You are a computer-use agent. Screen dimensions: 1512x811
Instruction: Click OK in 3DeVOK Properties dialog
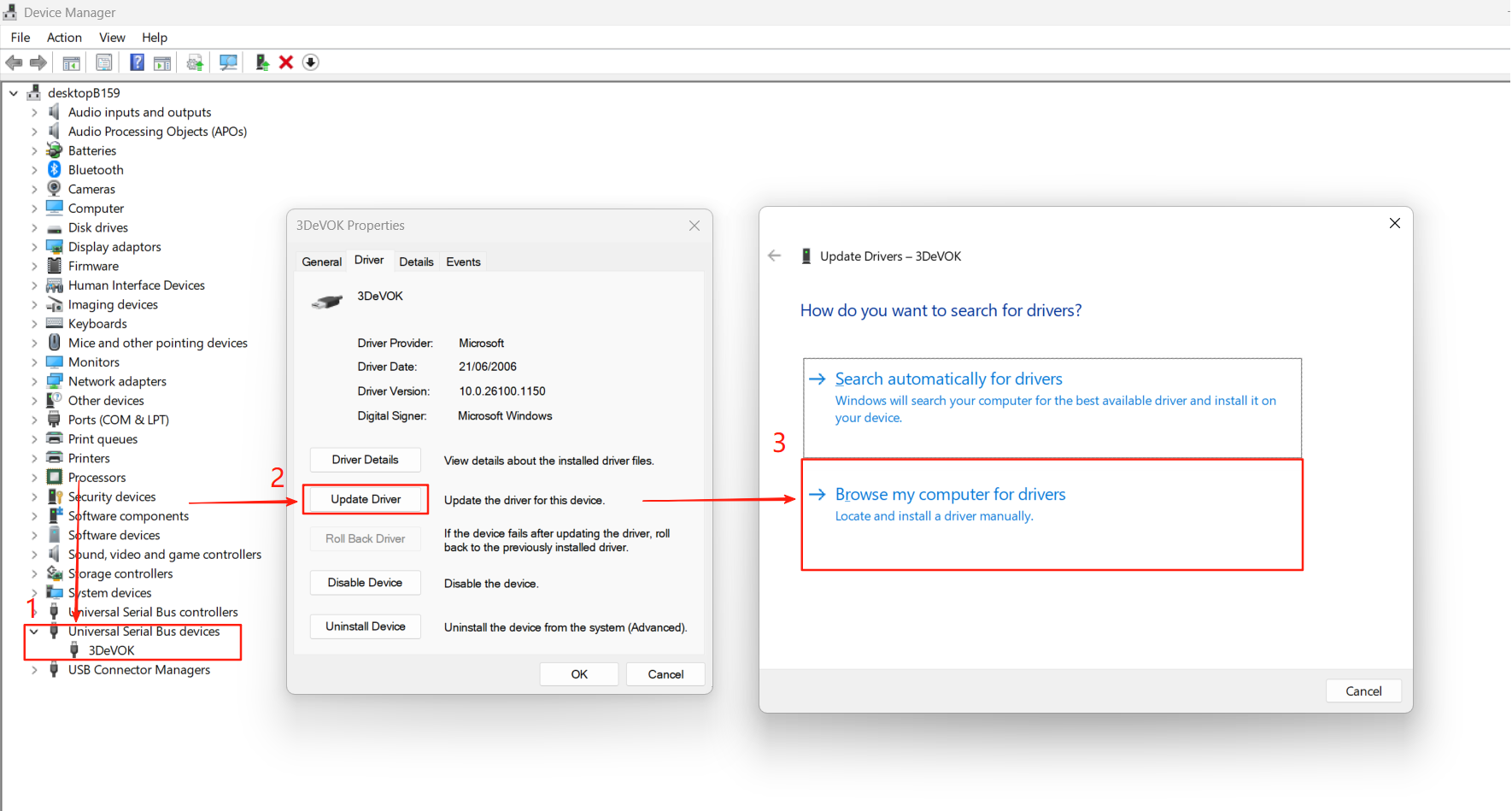coord(579,674)
